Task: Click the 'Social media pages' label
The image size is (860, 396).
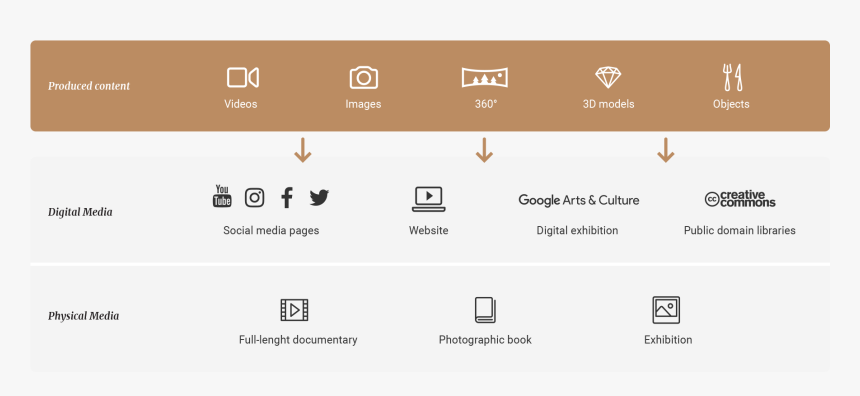Action: pyautogui.click(x=271, y=230)
